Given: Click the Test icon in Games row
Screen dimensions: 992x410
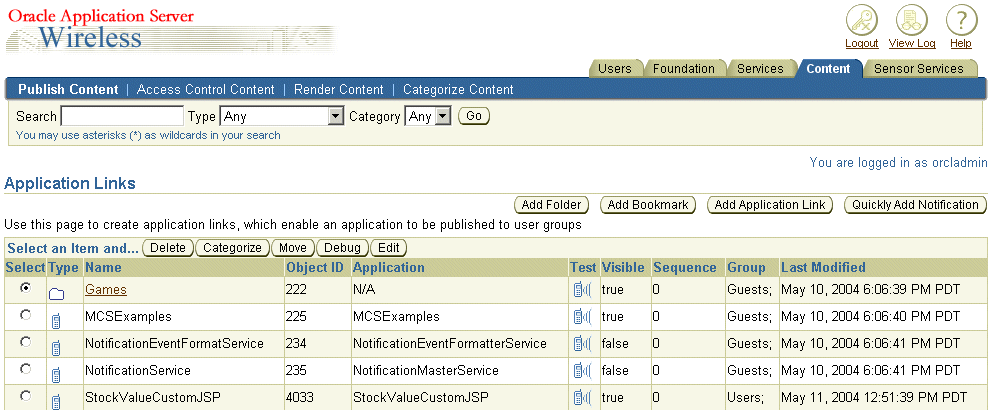Looking at the screenshot, I should (582, 290).
